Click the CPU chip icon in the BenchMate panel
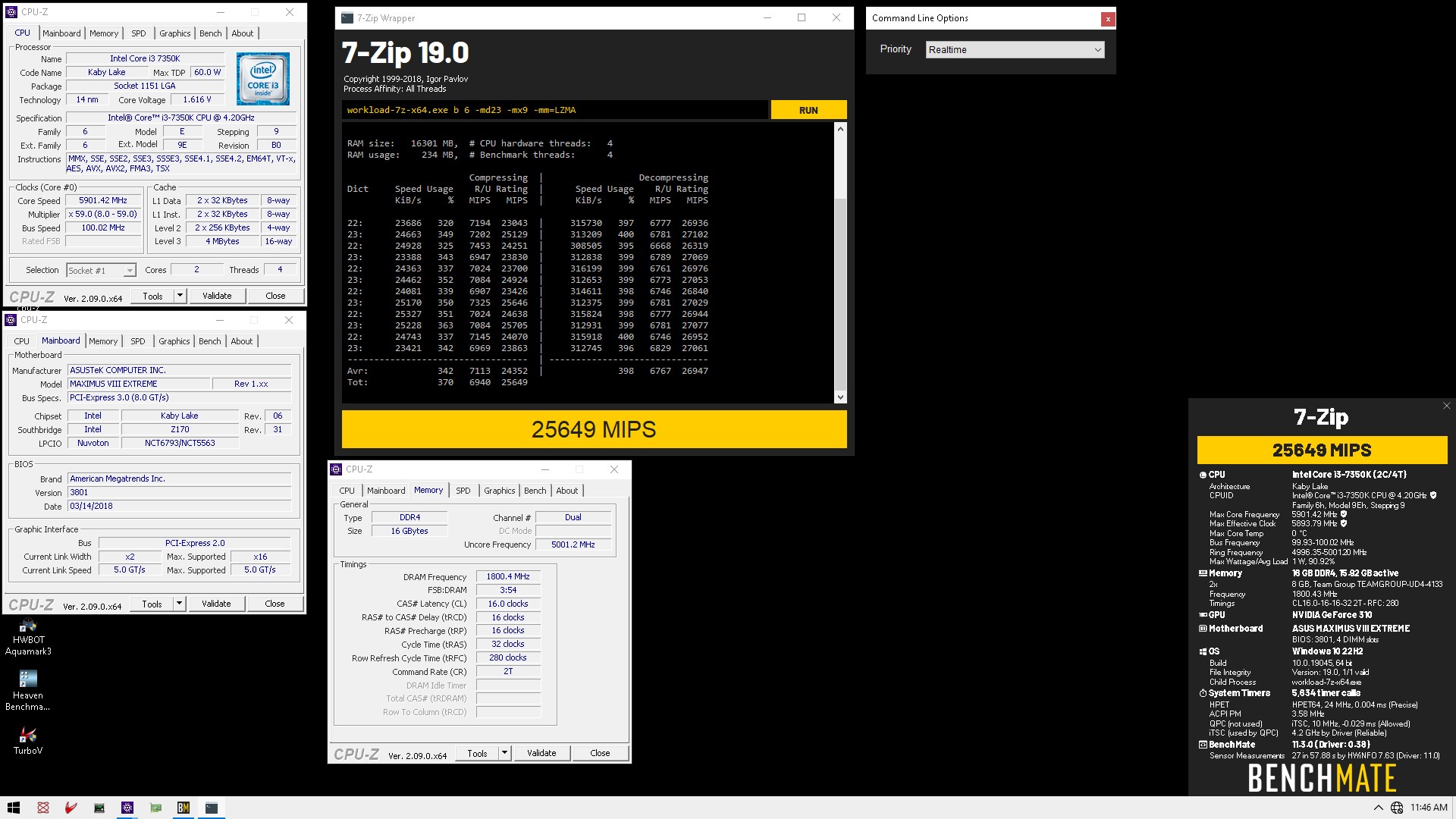The image size is (1456, 819). 1203,475
